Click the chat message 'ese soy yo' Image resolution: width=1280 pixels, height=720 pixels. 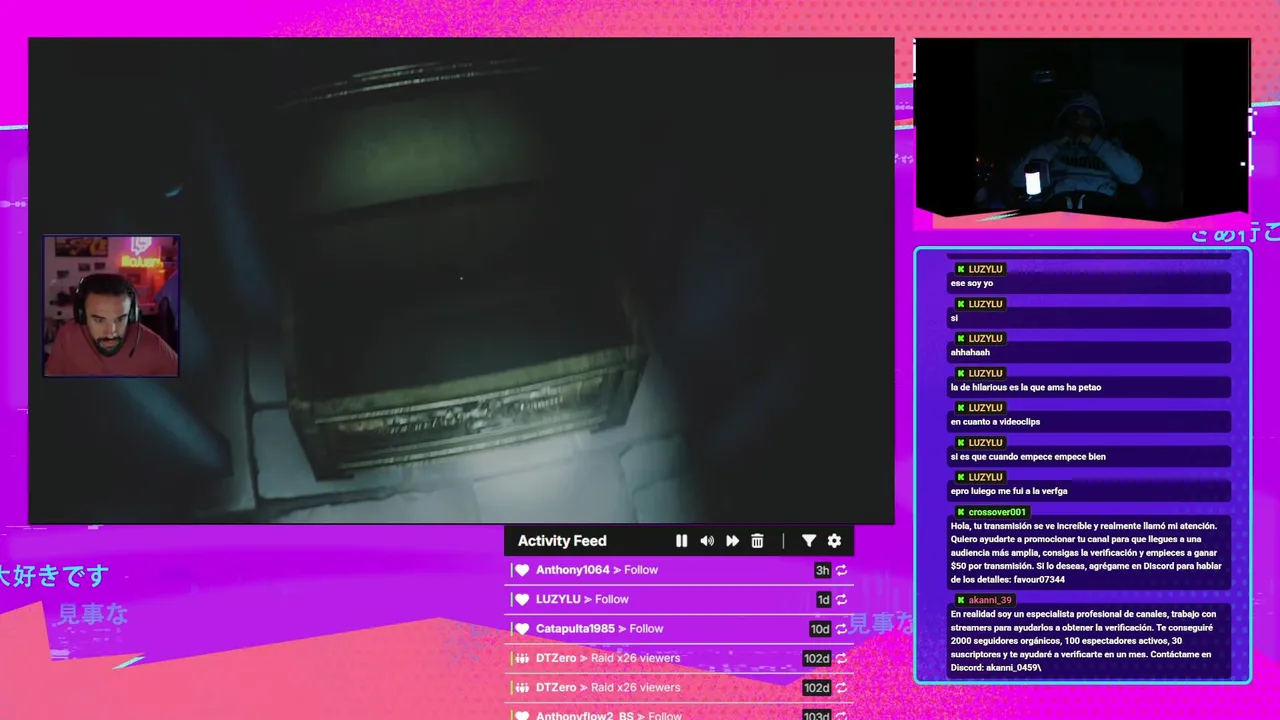coord(972,283)
